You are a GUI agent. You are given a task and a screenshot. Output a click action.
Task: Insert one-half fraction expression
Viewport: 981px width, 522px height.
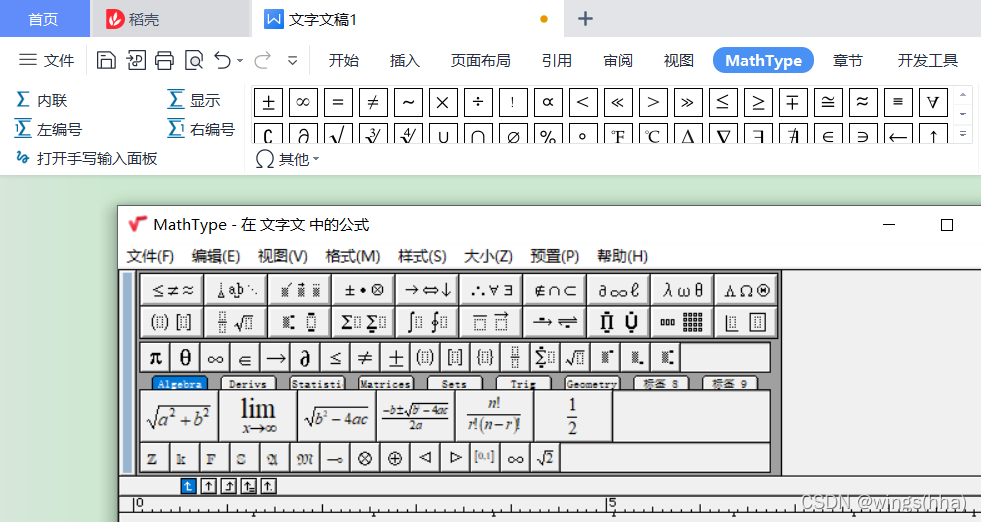[572, 416]
